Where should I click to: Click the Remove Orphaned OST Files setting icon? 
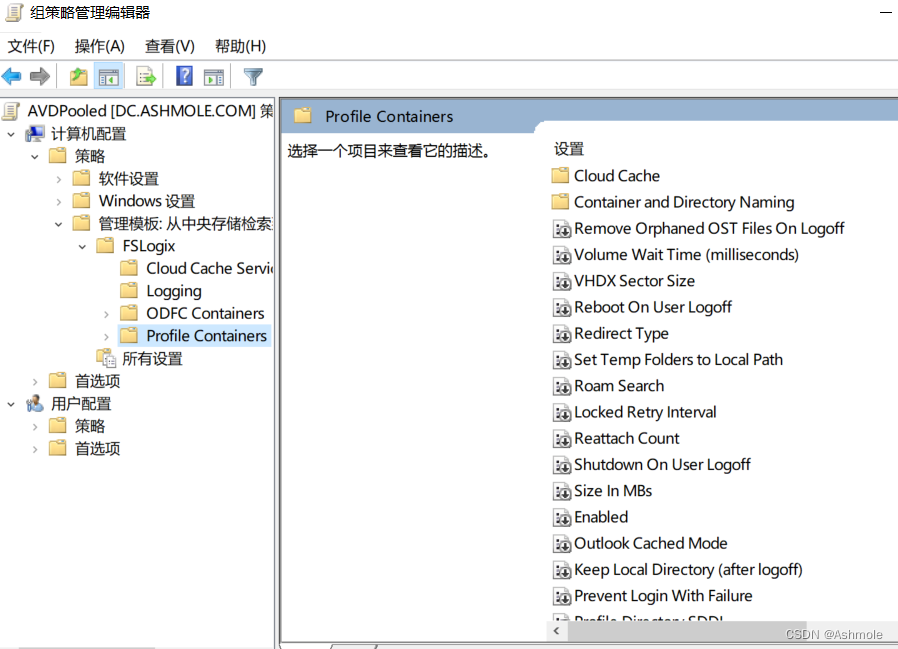[x=562, y=229]
